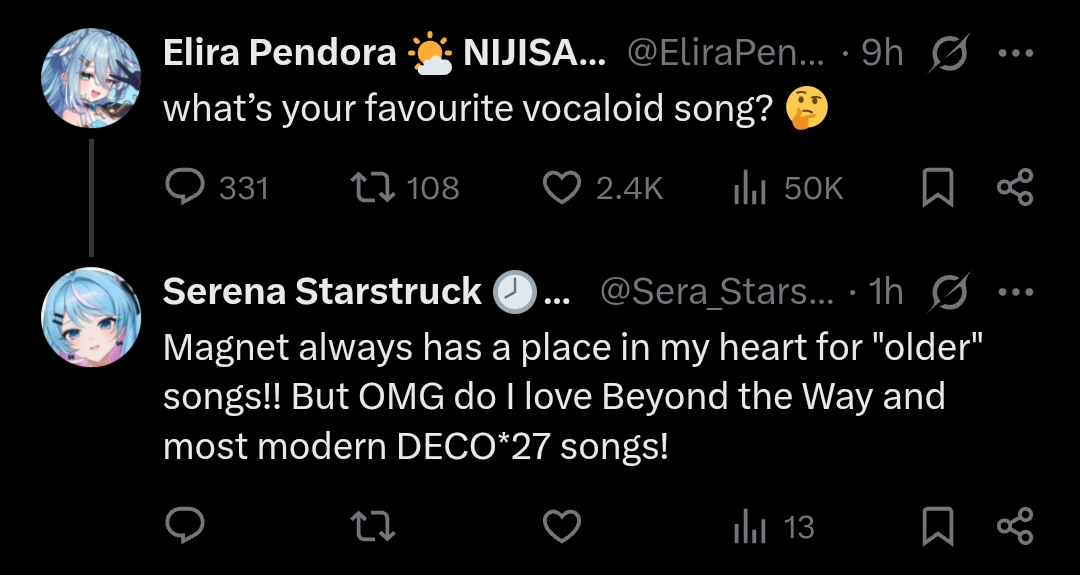
Task: Reply to Elira Pendora's tweet
Action: tap(185, 188)
